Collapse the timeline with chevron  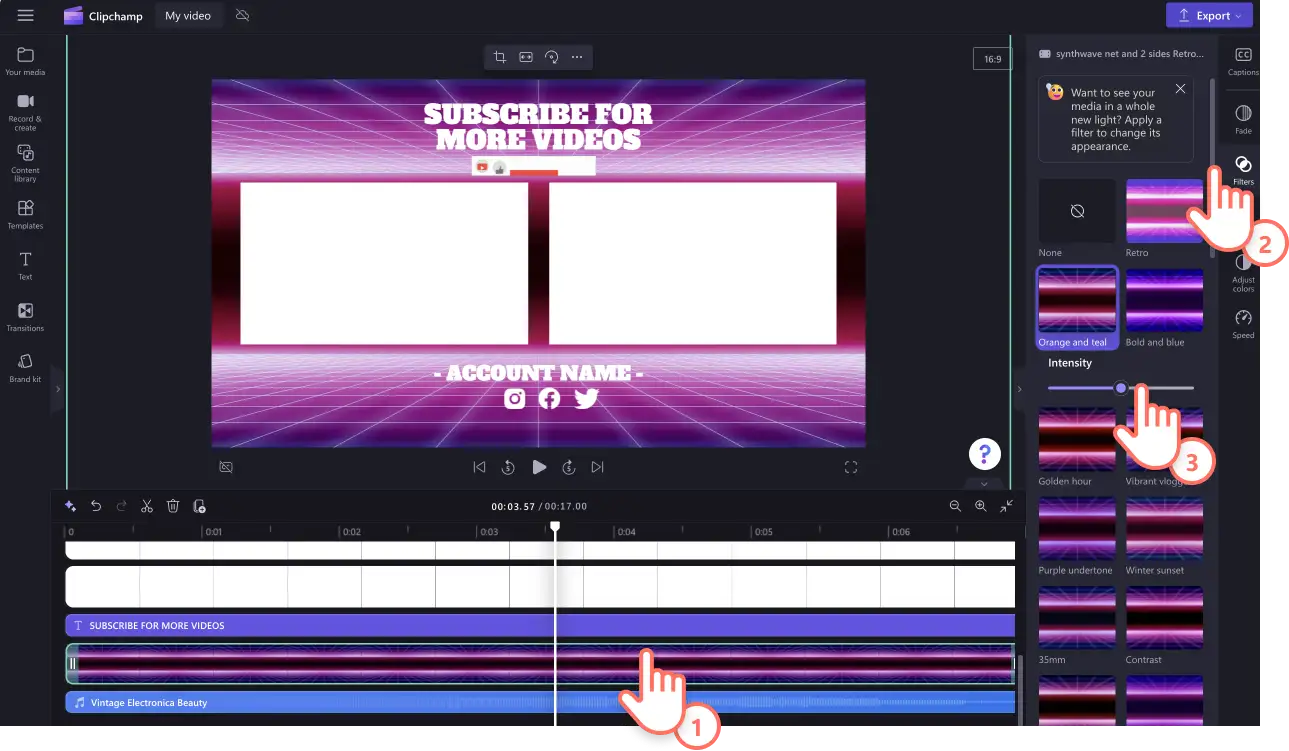984,483
